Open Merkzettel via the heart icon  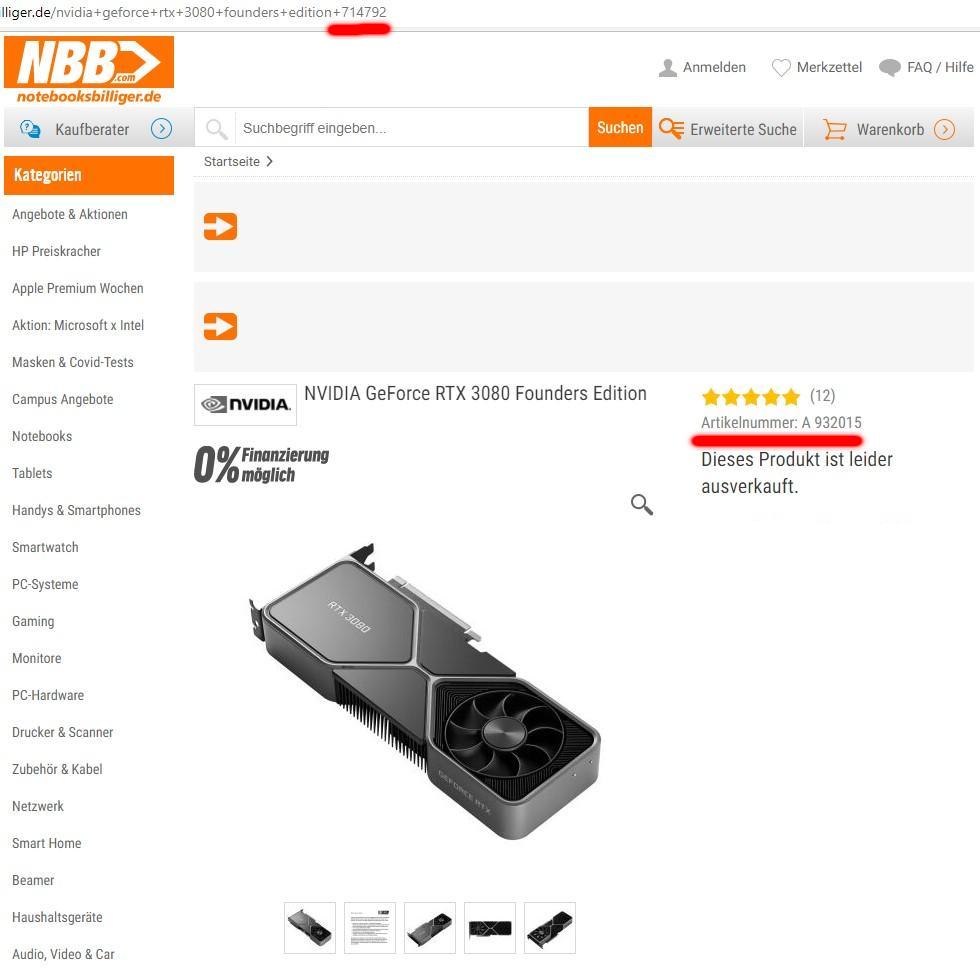(x=781, y=68)
